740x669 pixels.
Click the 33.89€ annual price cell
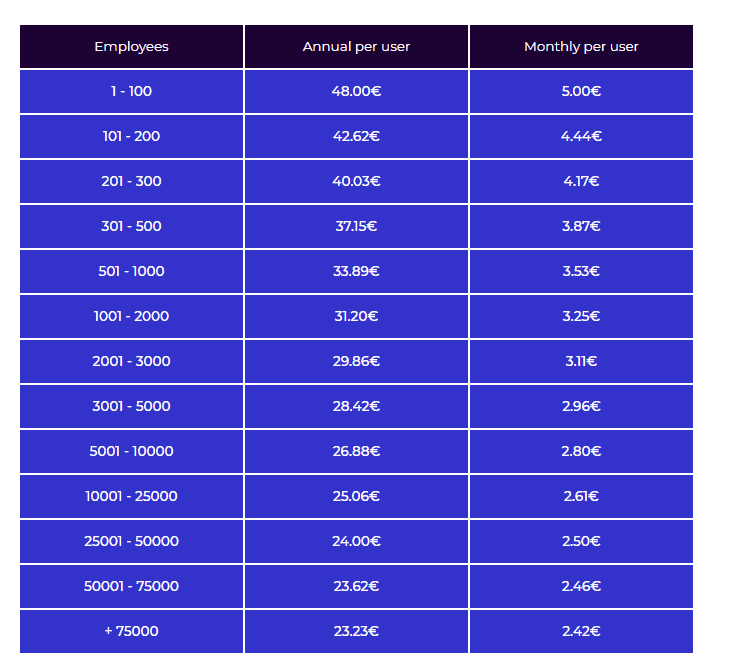[x=356, y=271]
